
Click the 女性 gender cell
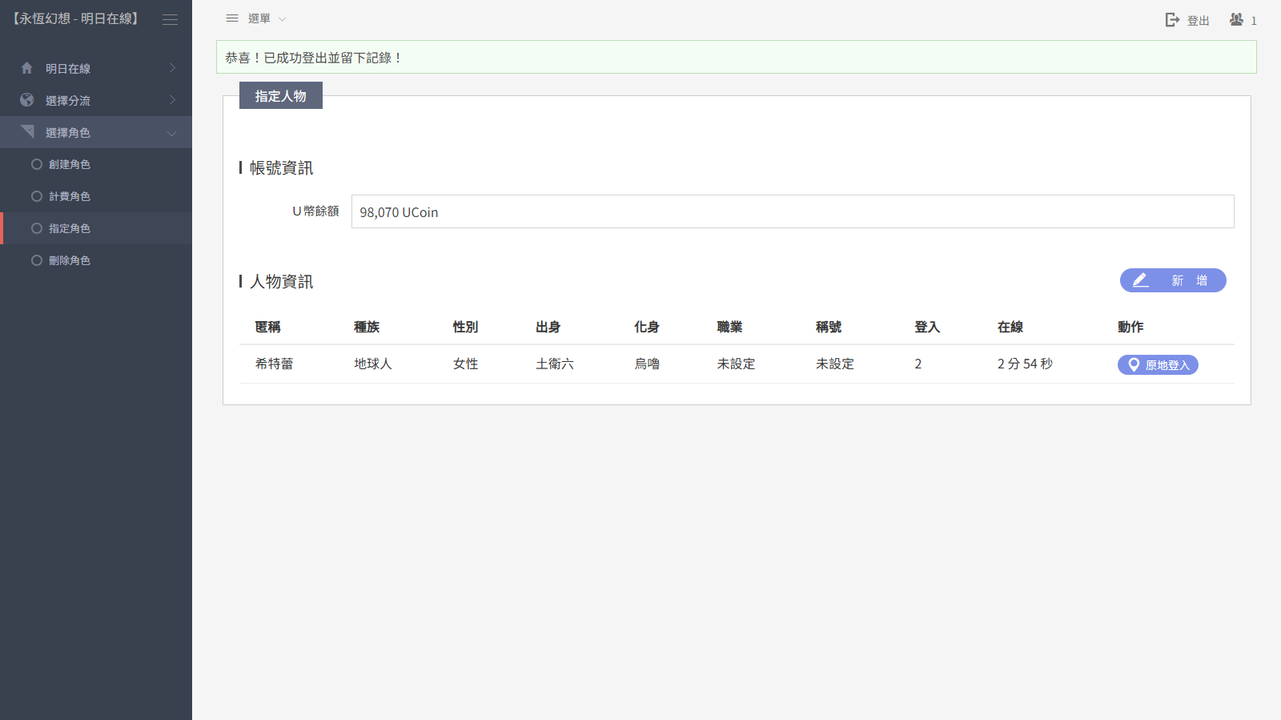(x=466, y=364)
